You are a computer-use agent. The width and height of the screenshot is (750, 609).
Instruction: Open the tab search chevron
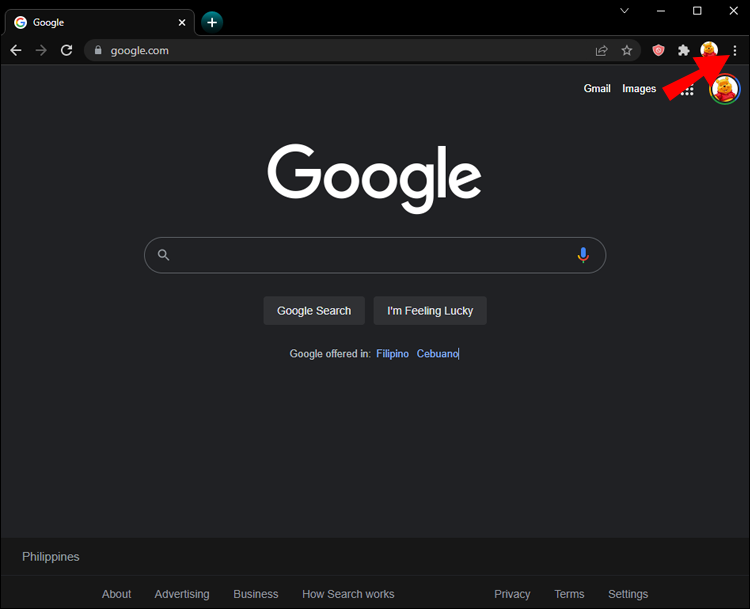(x=624, y=11)
